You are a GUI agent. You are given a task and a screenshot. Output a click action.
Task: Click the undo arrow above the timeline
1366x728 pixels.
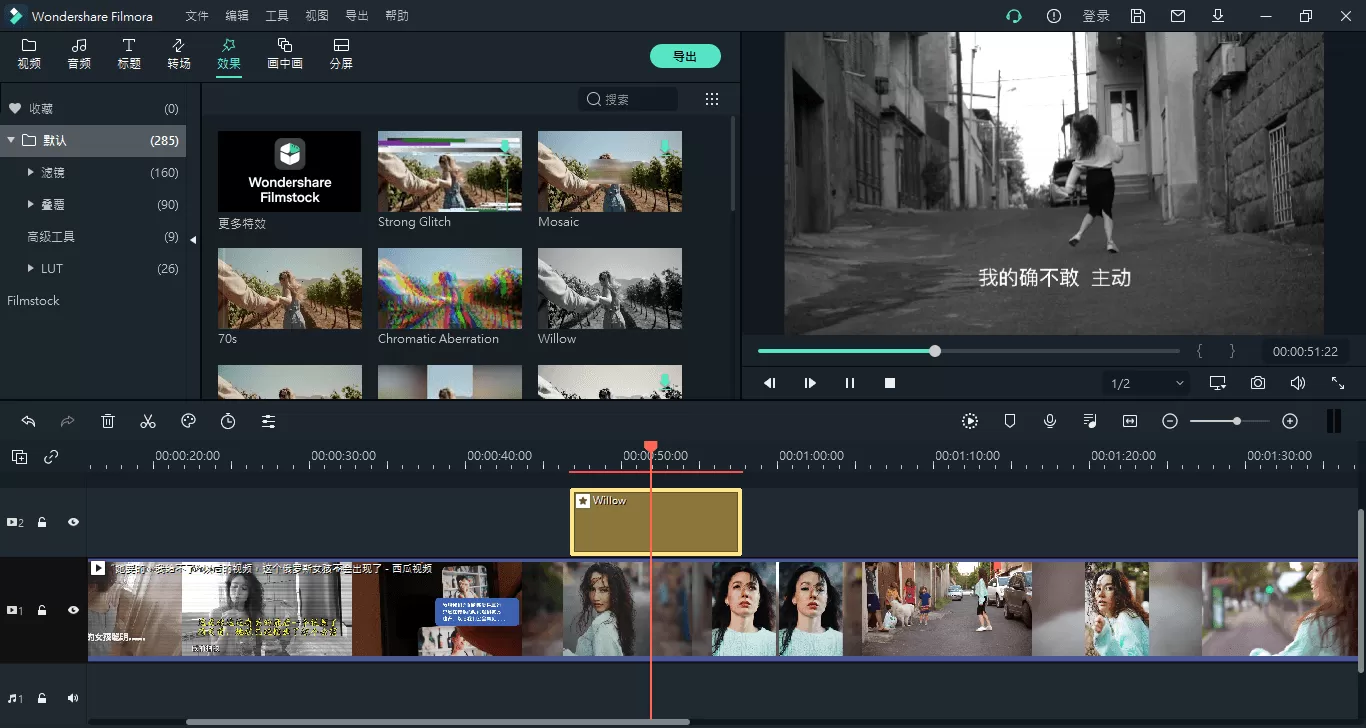coord(27,421)
